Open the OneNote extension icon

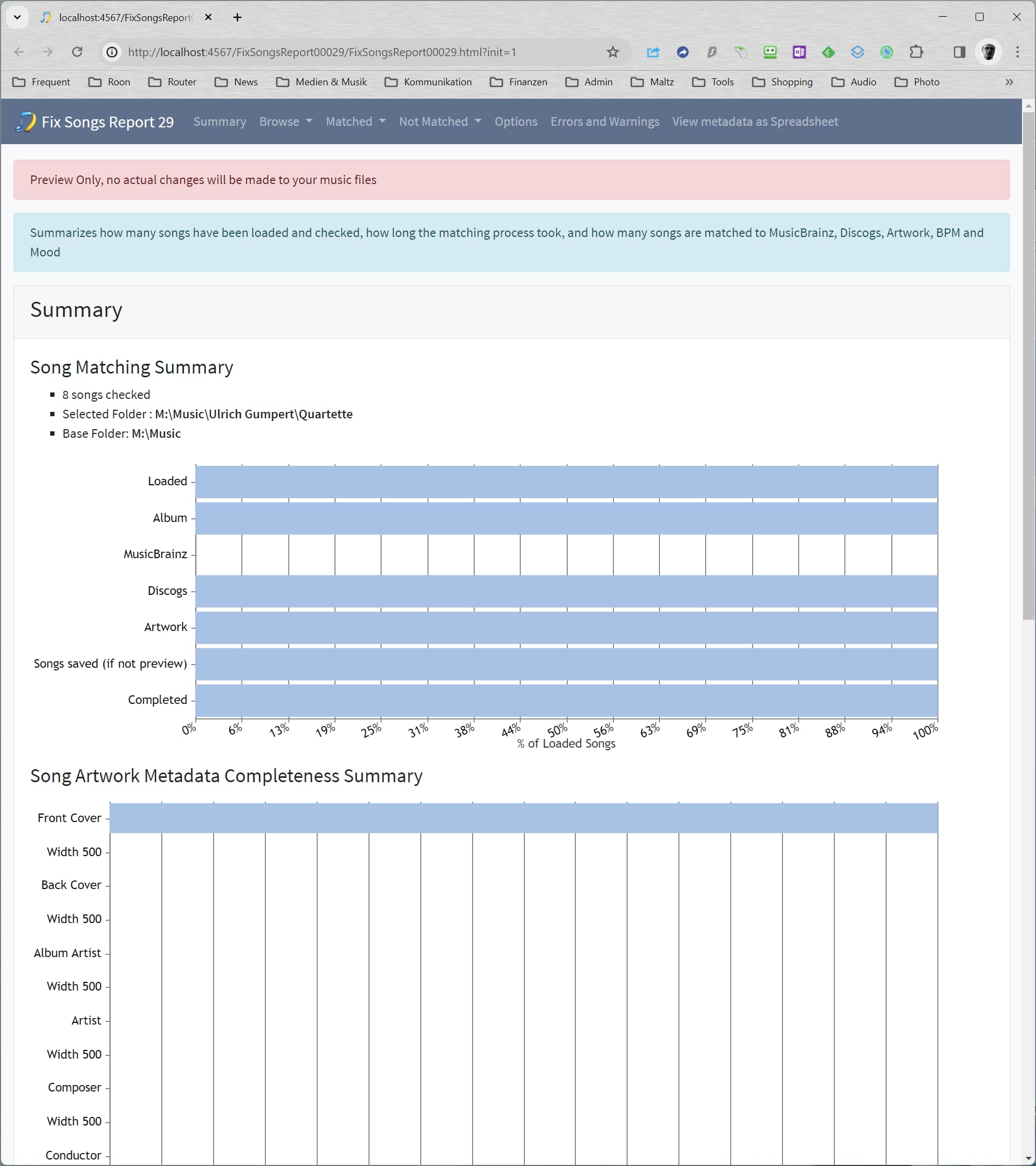coord(799,52)
